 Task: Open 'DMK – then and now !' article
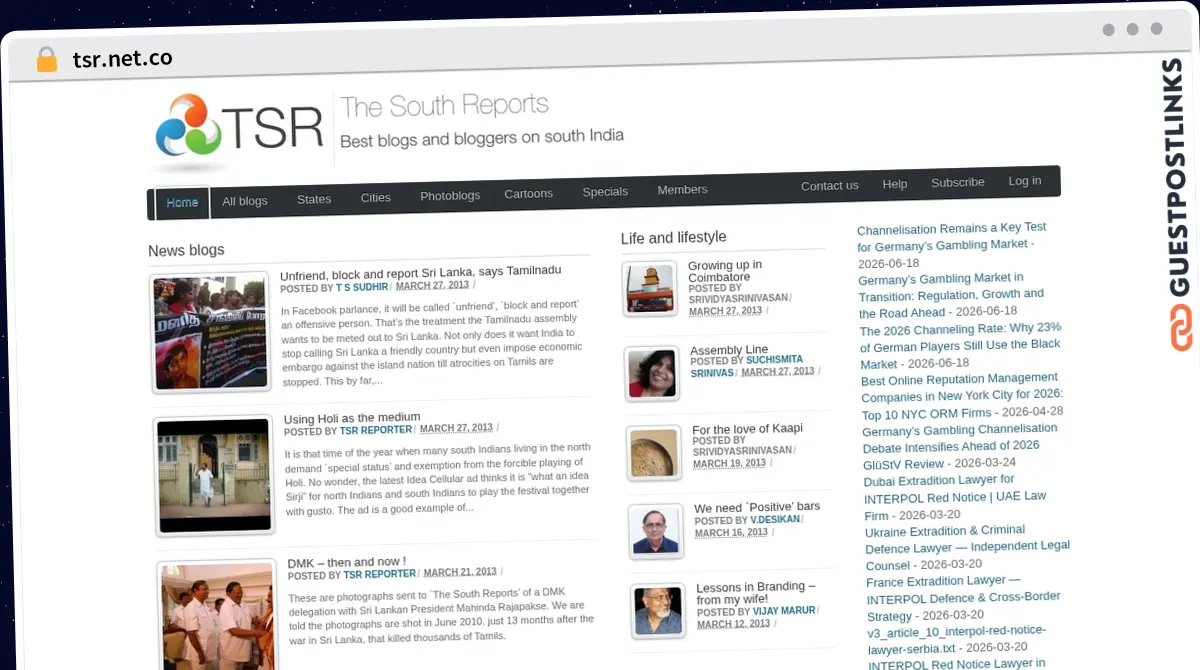347,563
